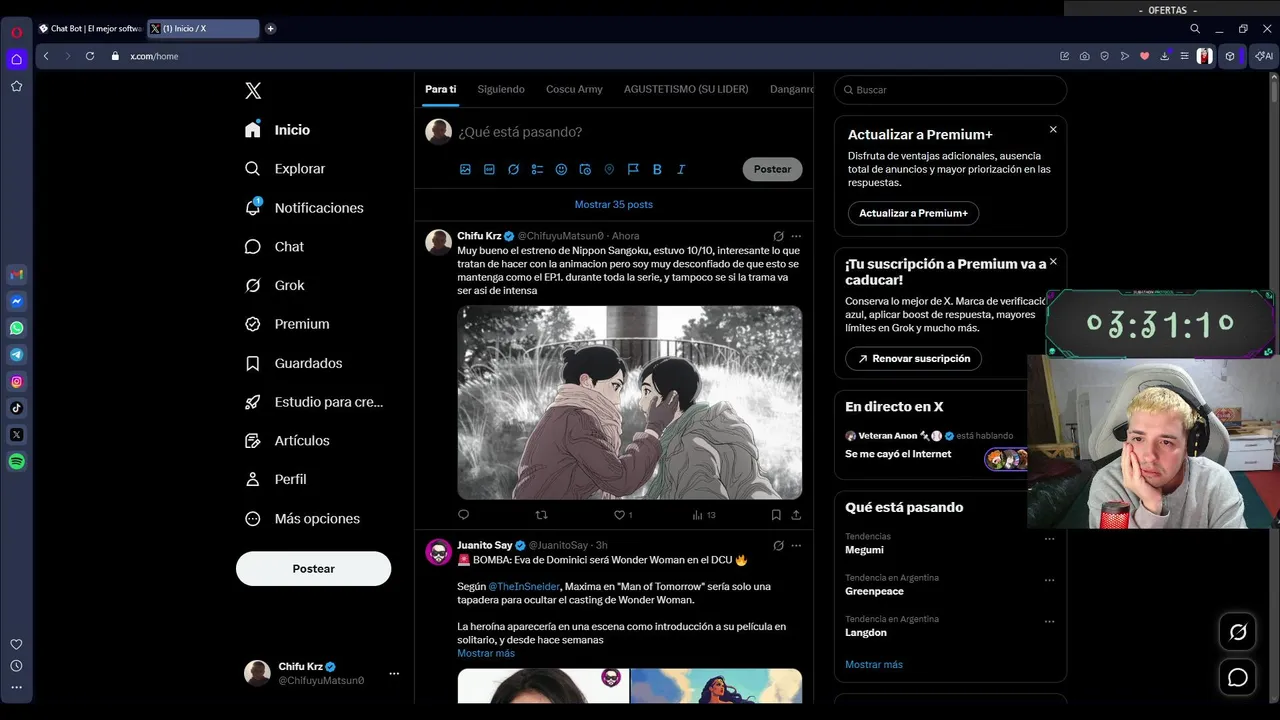Open more options on Chifu Krz post
The image size is (1280, 720).
pyautogui.click(x=796, y=236)
